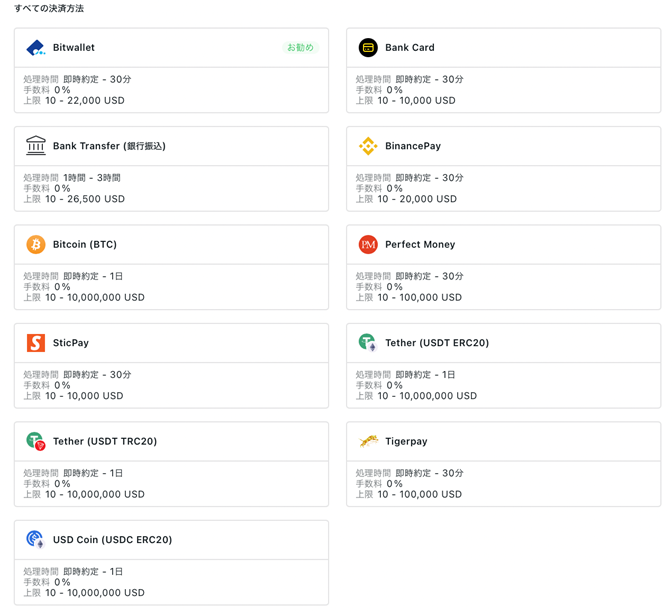Screen dimensions: 672x614
Task: Click the green お勧め badge on Bitwallet
Action: coord(300,48)
